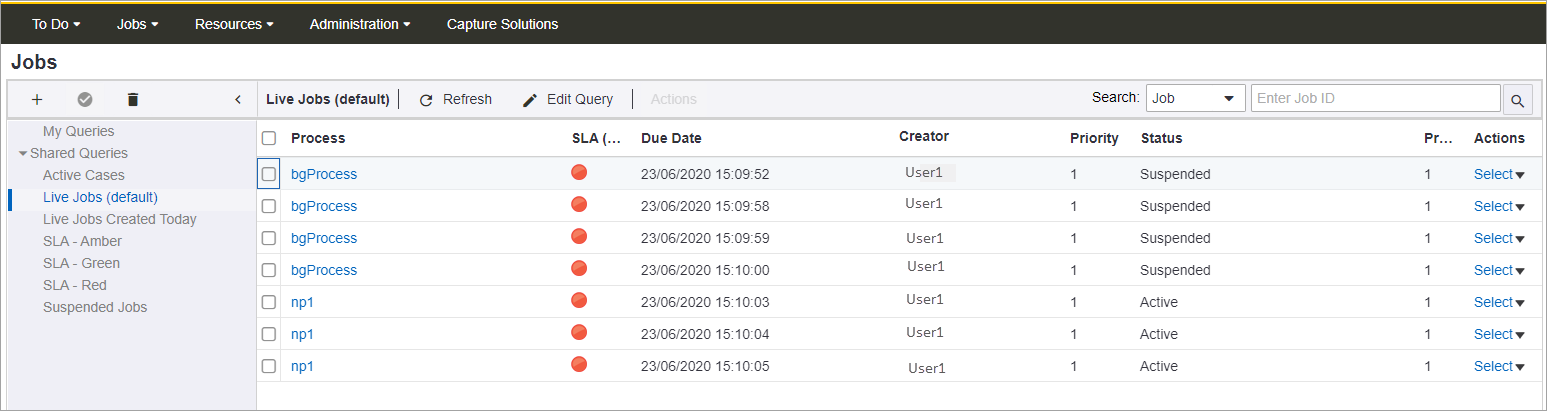This screenshot has width=1547, height=411.
Task: Open the To Do menu
Action: 56,24
